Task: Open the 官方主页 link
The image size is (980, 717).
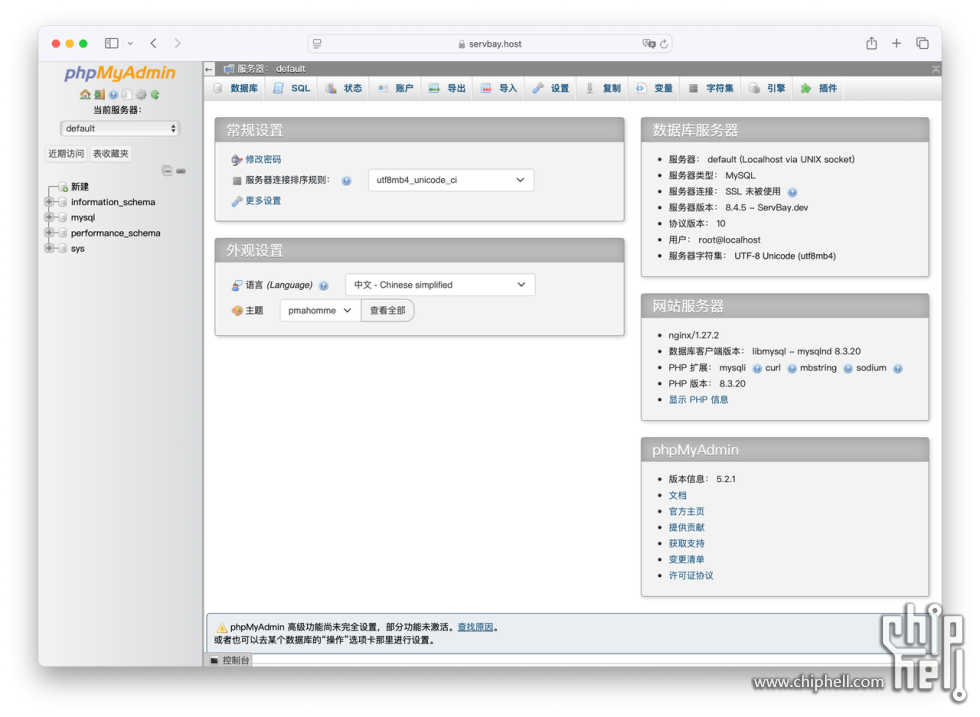Action: (686, 511)
